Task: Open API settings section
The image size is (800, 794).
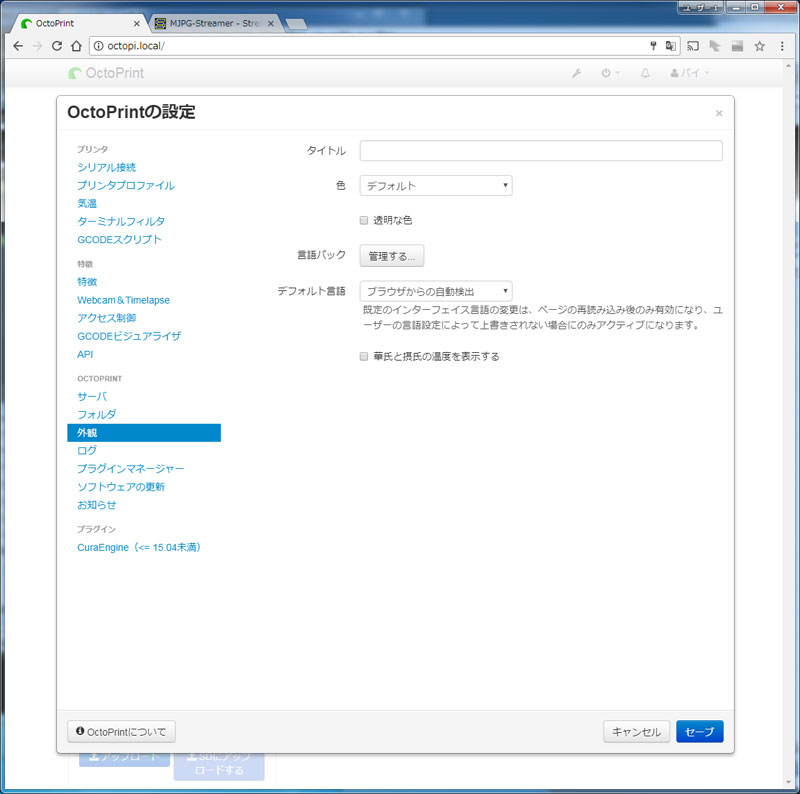Action: tap(85, 355)
